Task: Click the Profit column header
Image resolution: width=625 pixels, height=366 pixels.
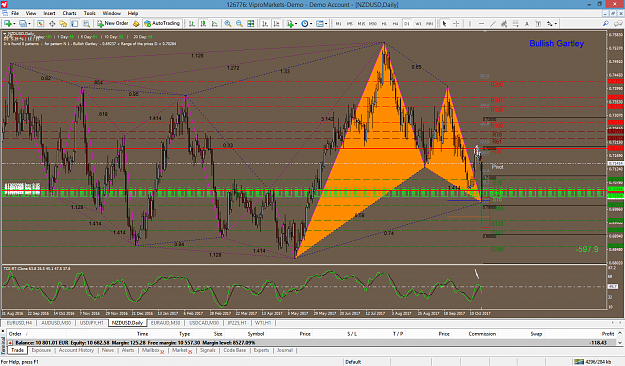Action: click(x=608, y=334)
